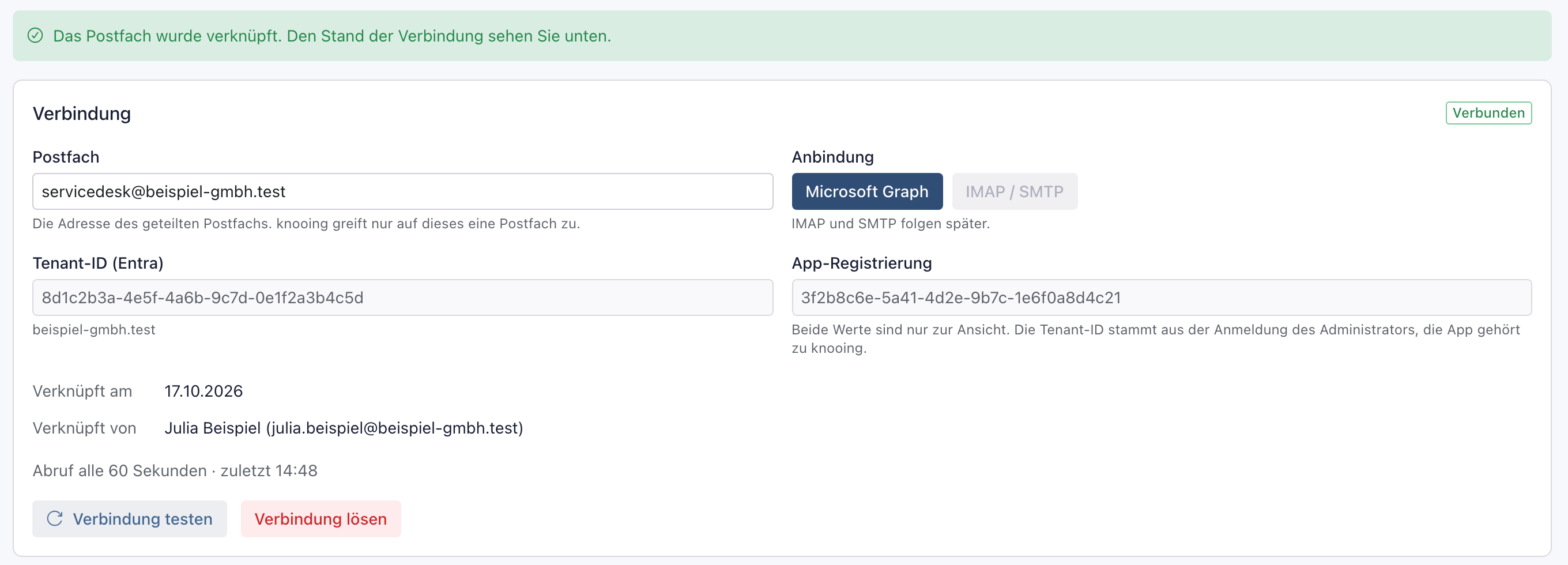Click the refresh icon in Verbindung testen
Image resolution: width=1568 pixels, height=565 pixels.
[x=55, y=518]
